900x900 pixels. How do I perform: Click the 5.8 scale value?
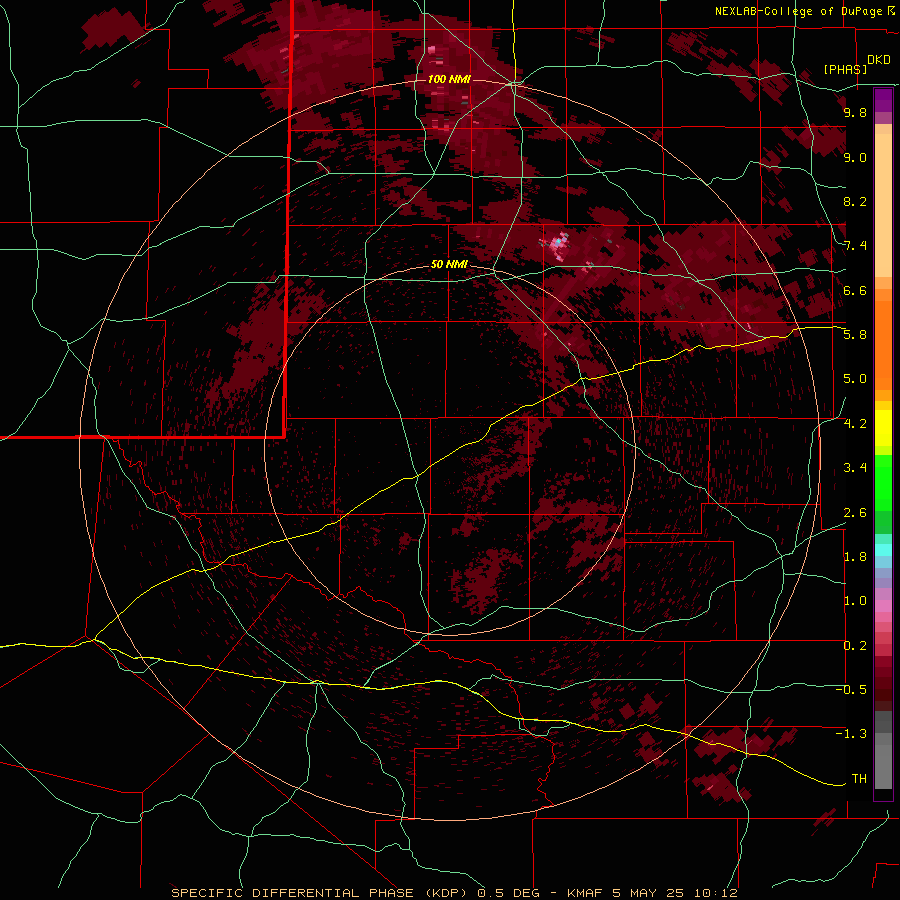855,335
